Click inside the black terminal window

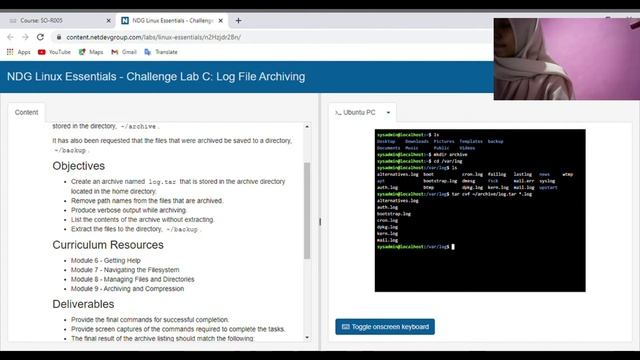(480, 210)
